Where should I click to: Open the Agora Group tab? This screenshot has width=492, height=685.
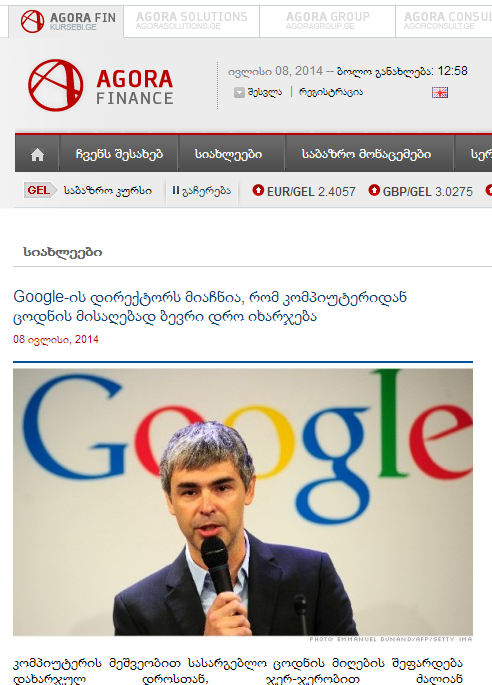pos(327,21)
